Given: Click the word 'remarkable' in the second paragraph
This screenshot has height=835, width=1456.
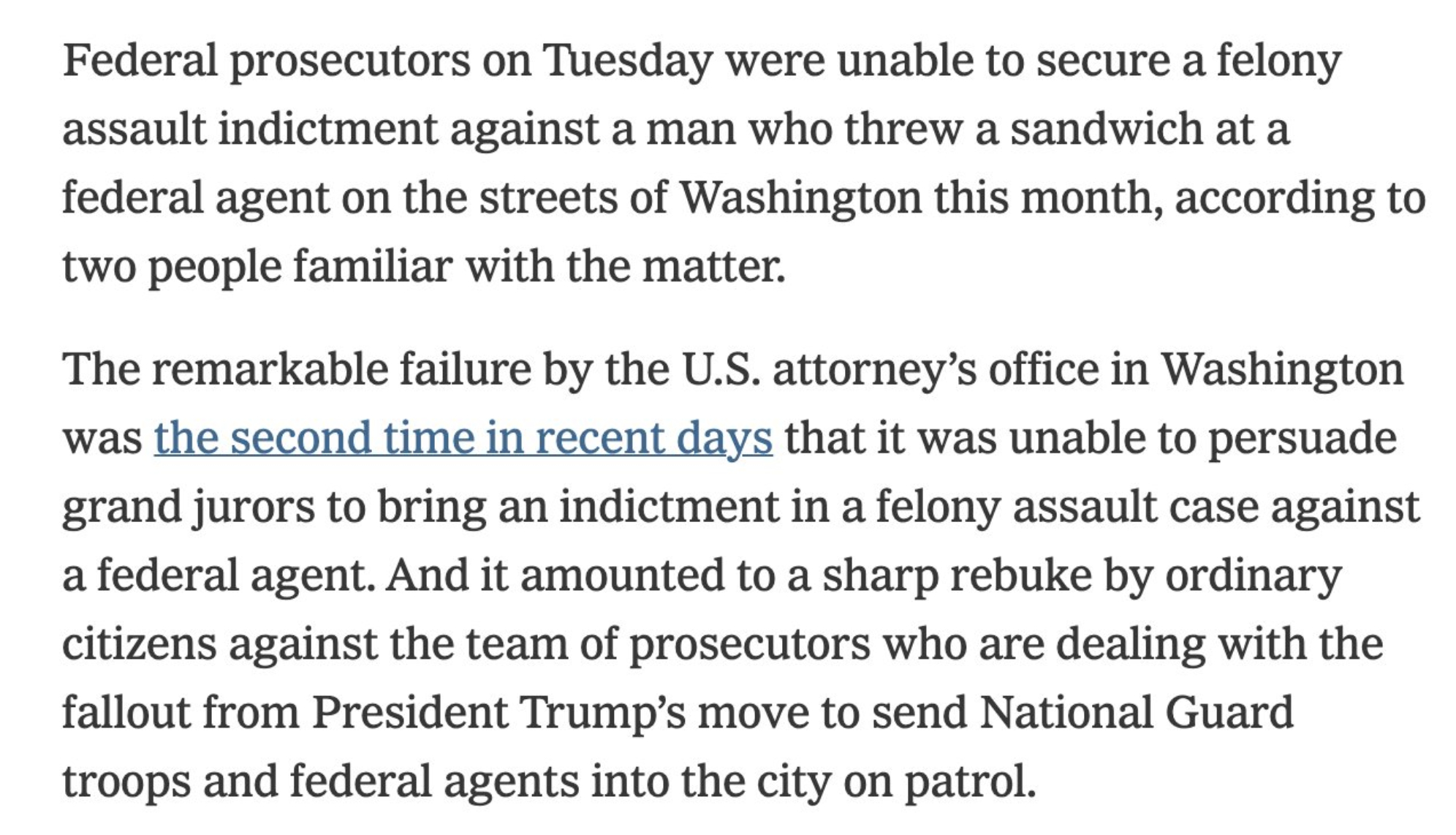Looking at the screenshot, I should coord(269,369).
